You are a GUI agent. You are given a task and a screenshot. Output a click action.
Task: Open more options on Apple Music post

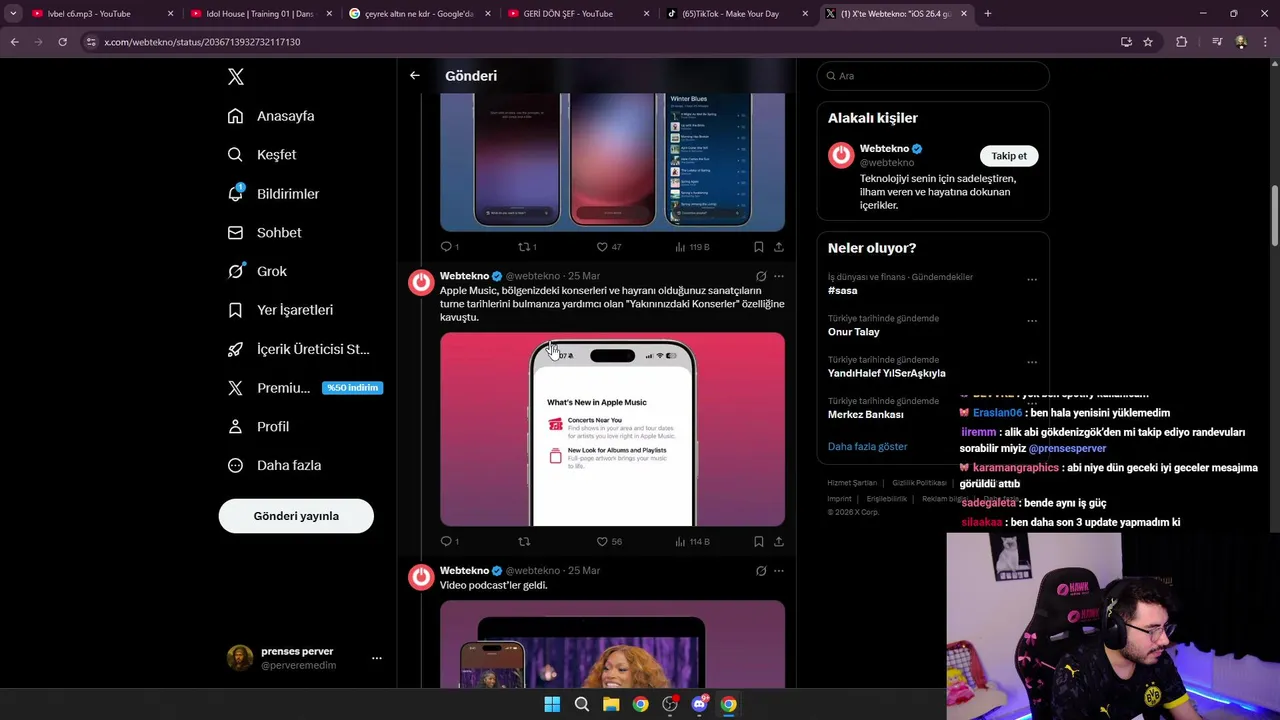(779, 276)
